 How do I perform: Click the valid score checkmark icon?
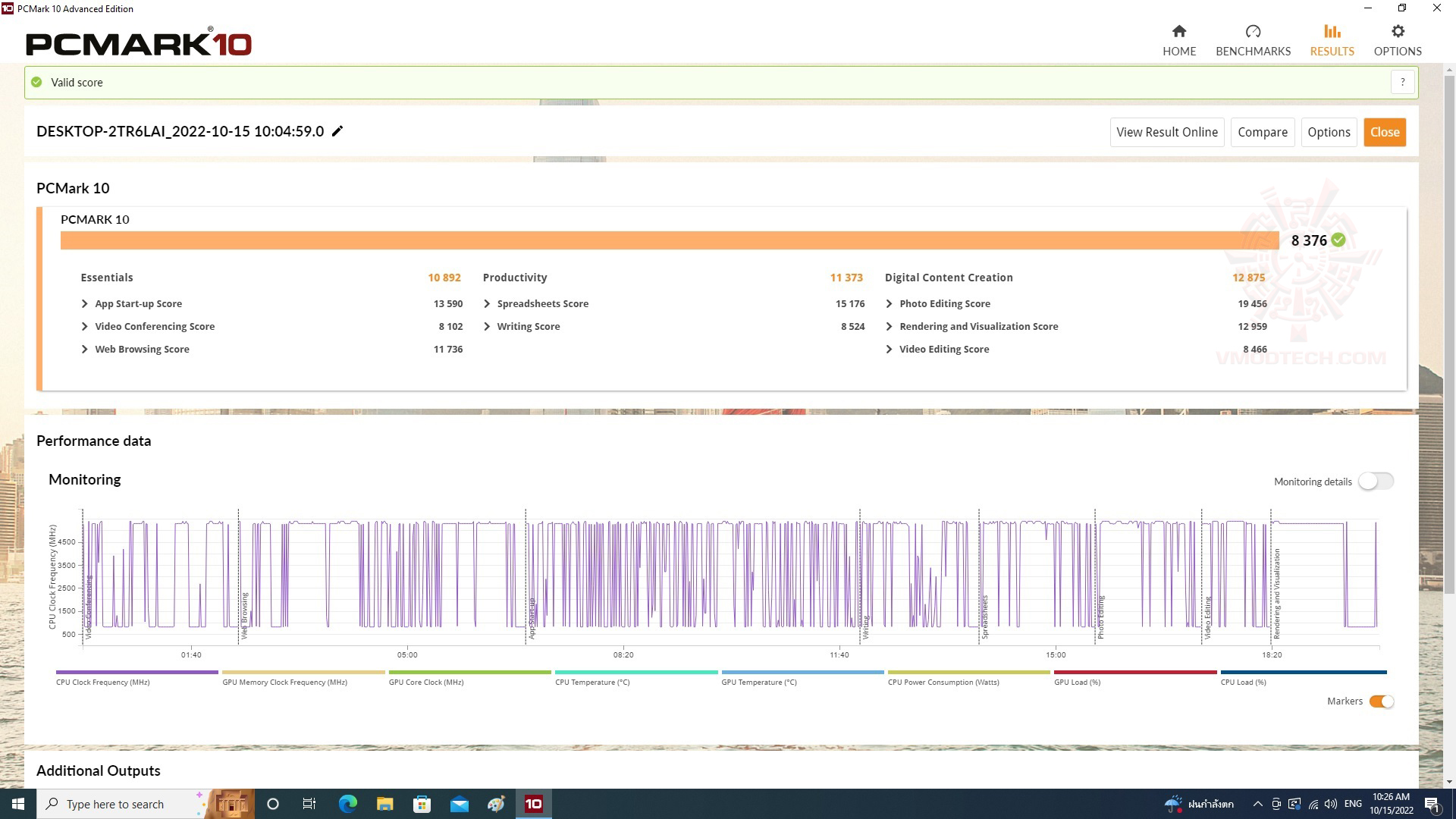(37, 82)
